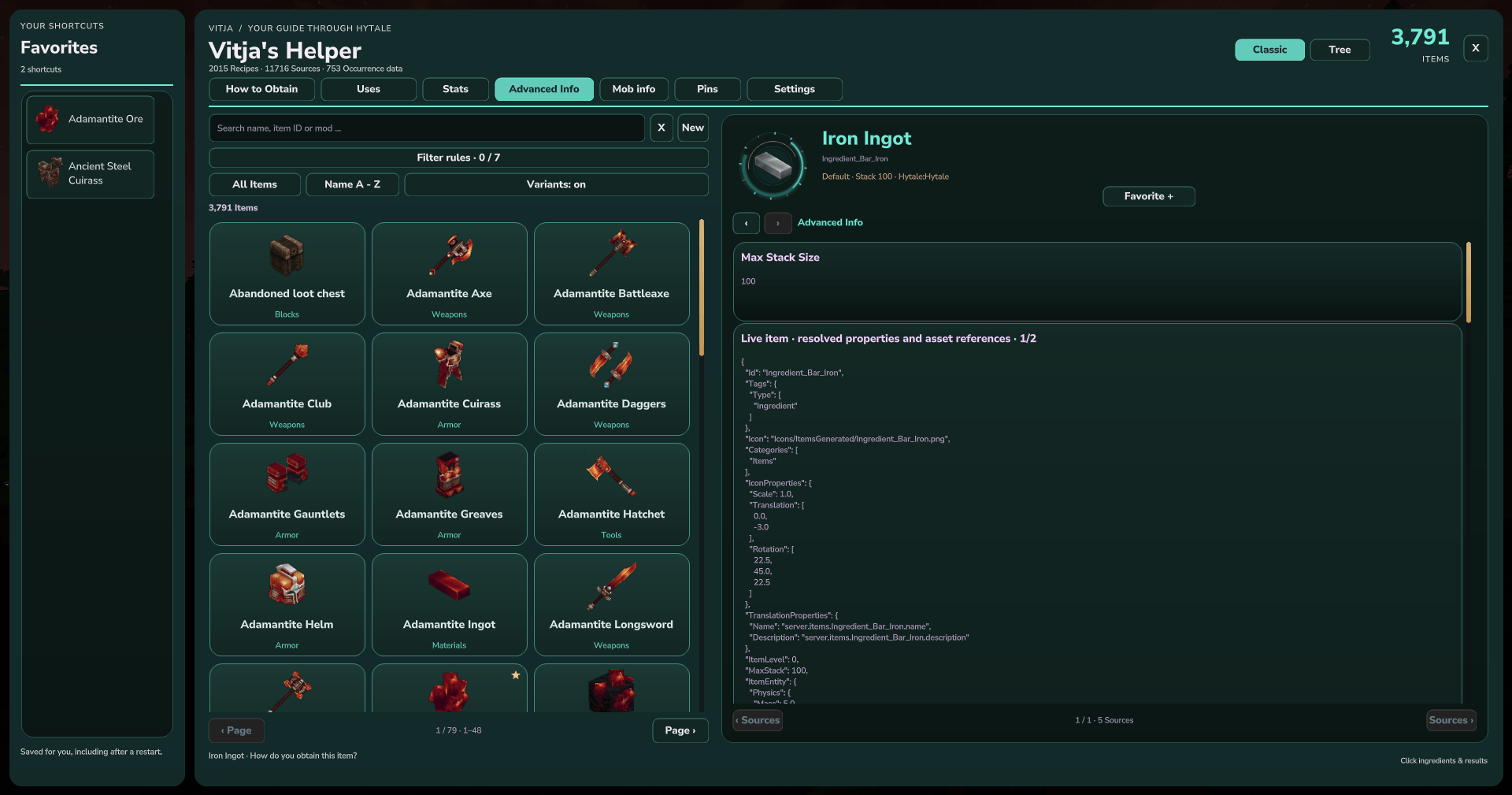
Task: Focus the search name or item ID field
Action: coord(427,128)
